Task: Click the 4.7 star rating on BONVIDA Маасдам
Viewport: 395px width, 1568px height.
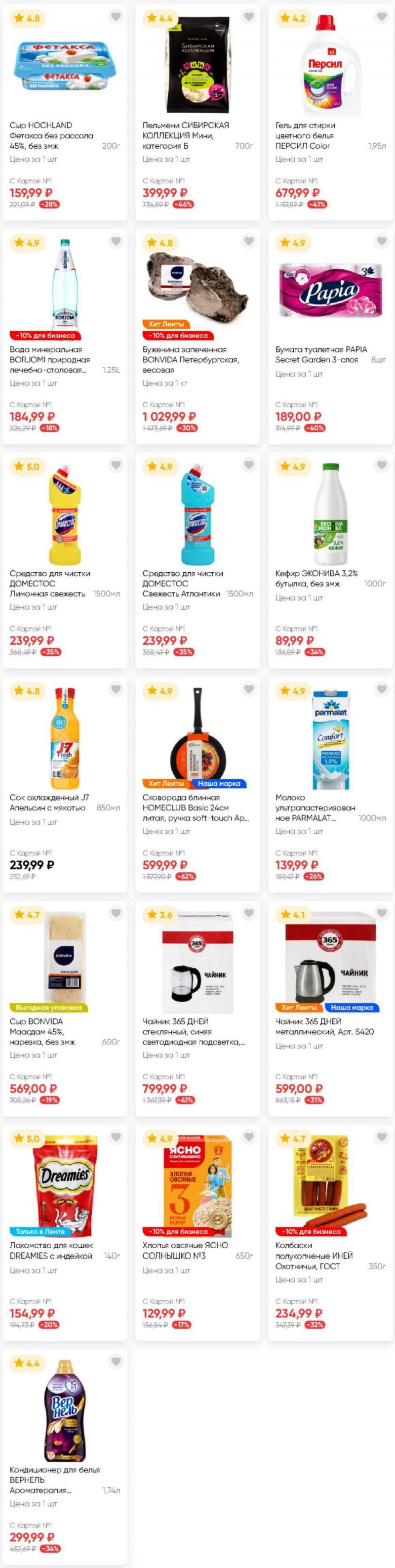Action: pyautogui.click(x=27, y=914)
